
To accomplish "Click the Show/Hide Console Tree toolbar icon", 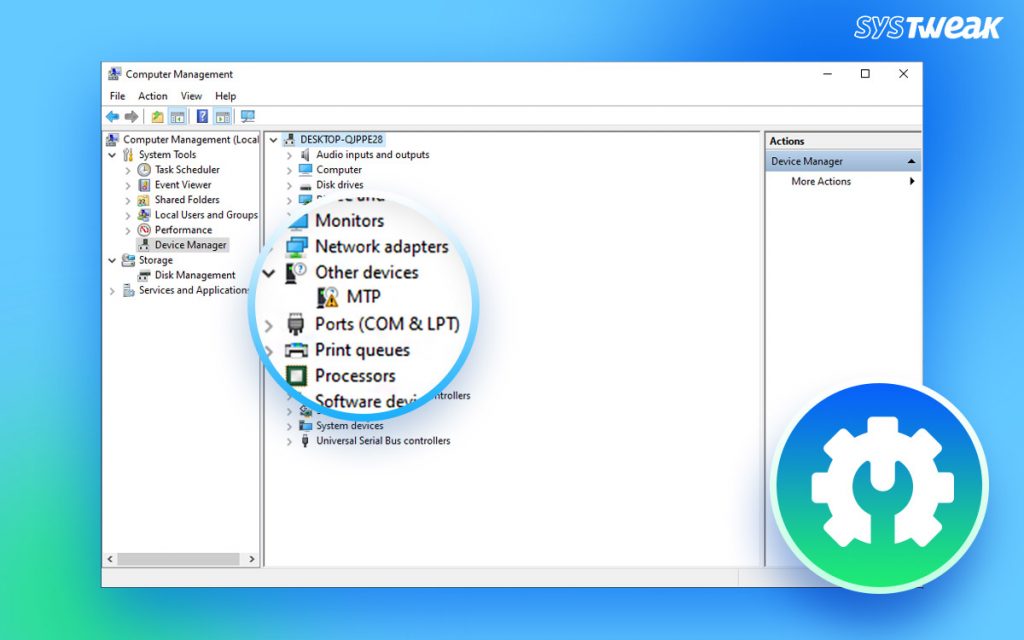I will pos(177,116).
